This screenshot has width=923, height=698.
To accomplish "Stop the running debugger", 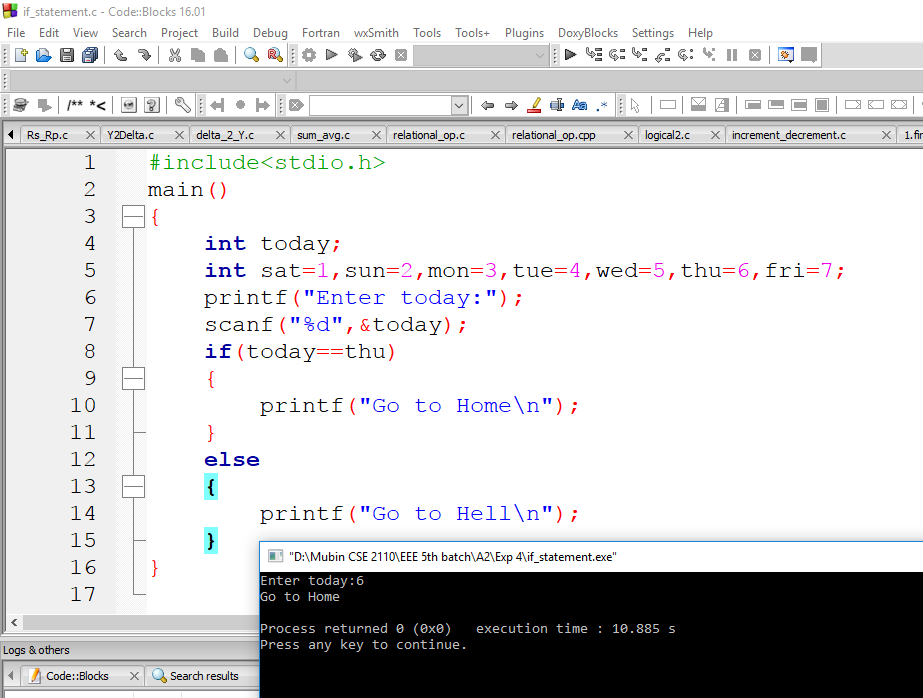I will click(756, 56).
